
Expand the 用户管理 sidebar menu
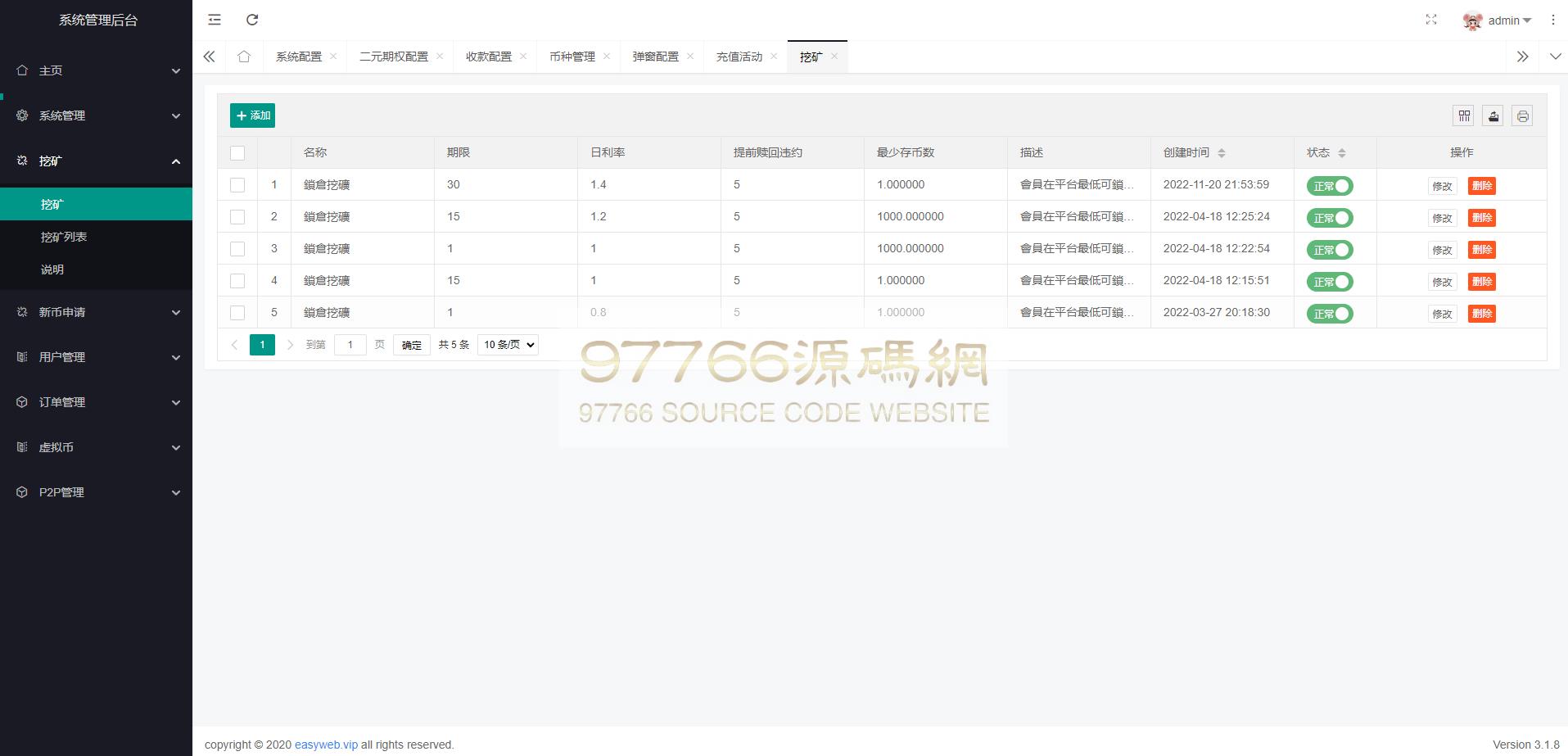(x=96, y=357)
